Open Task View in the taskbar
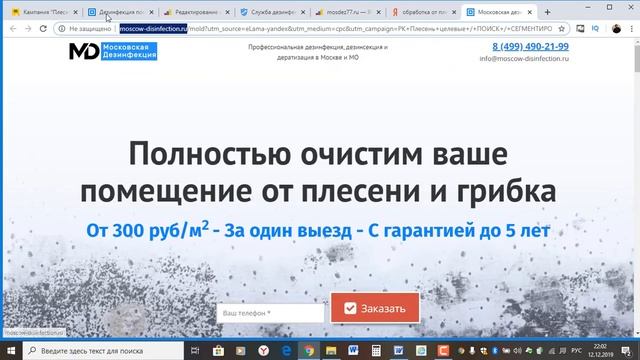640x360 pixels. 195,351
